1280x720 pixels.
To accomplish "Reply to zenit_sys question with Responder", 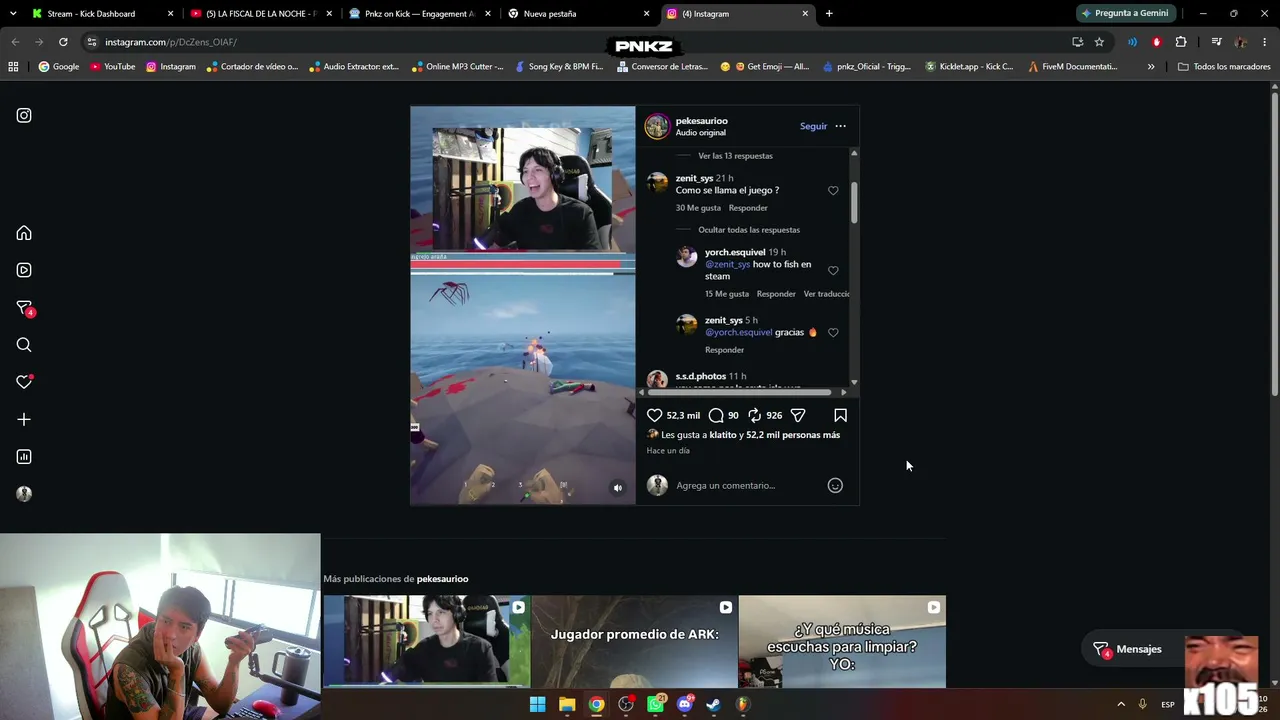I will (x=748, y=208).
